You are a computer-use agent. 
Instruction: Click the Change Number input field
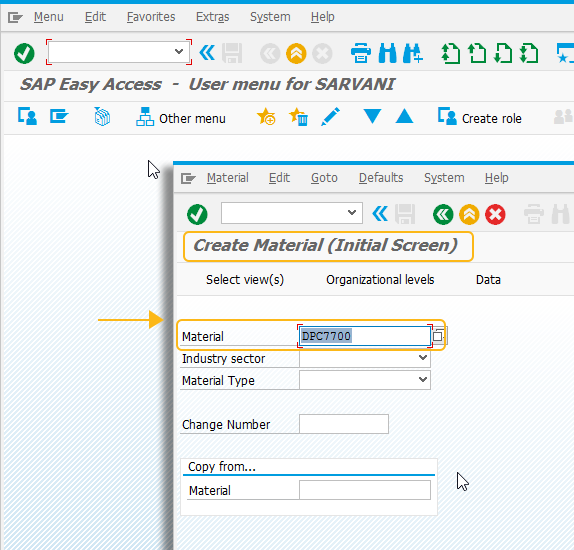[344, 424]
